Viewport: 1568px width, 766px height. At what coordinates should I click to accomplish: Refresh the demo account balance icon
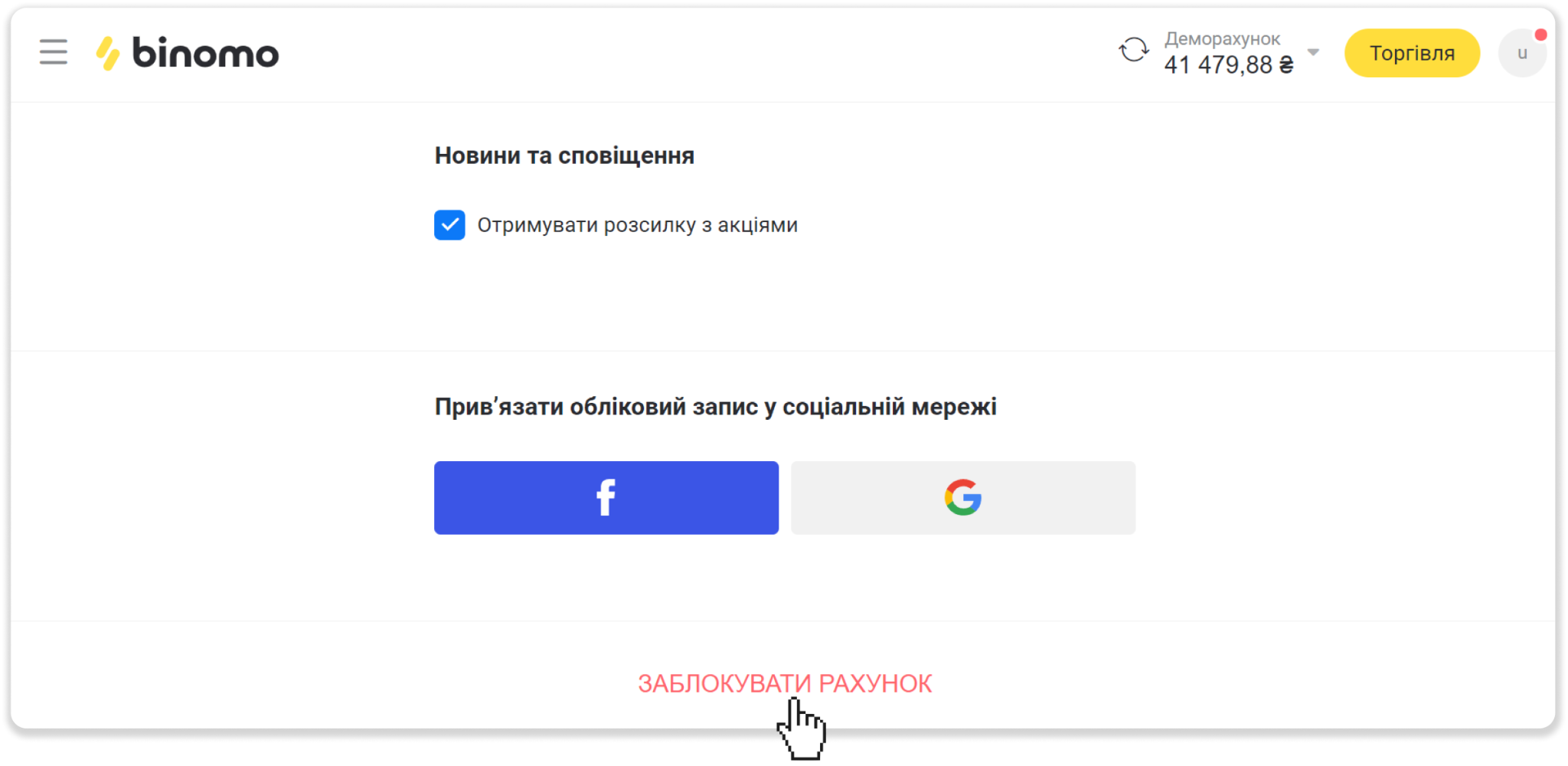1134,51
